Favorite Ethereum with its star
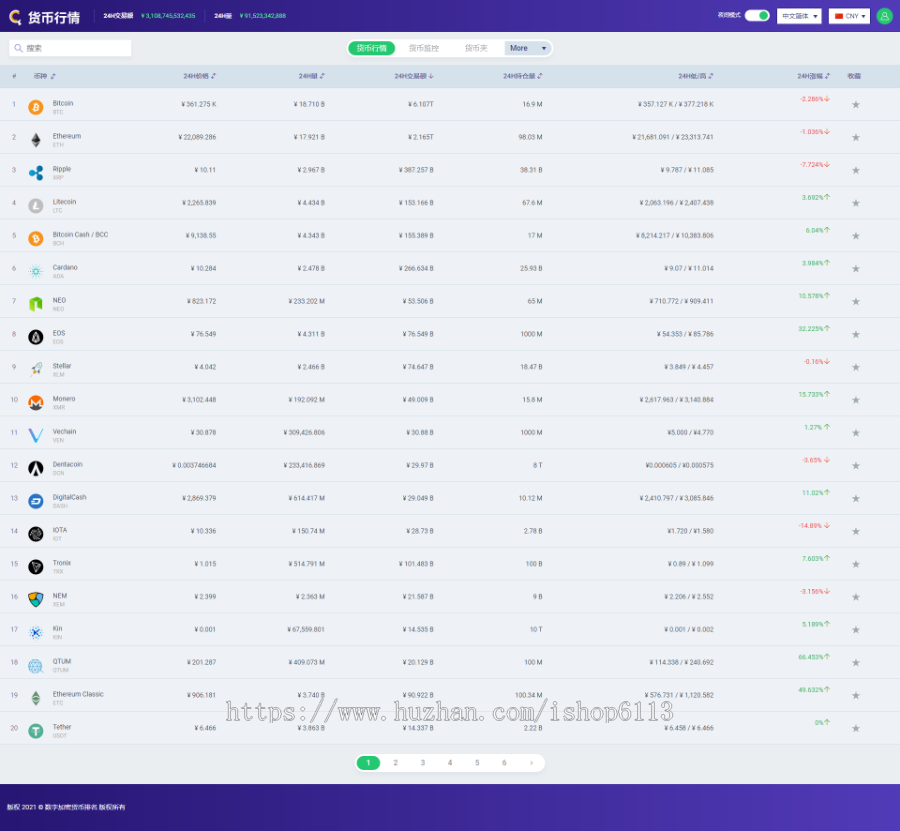900x831 pixels. pyautogui.click(x=855, y=137)
